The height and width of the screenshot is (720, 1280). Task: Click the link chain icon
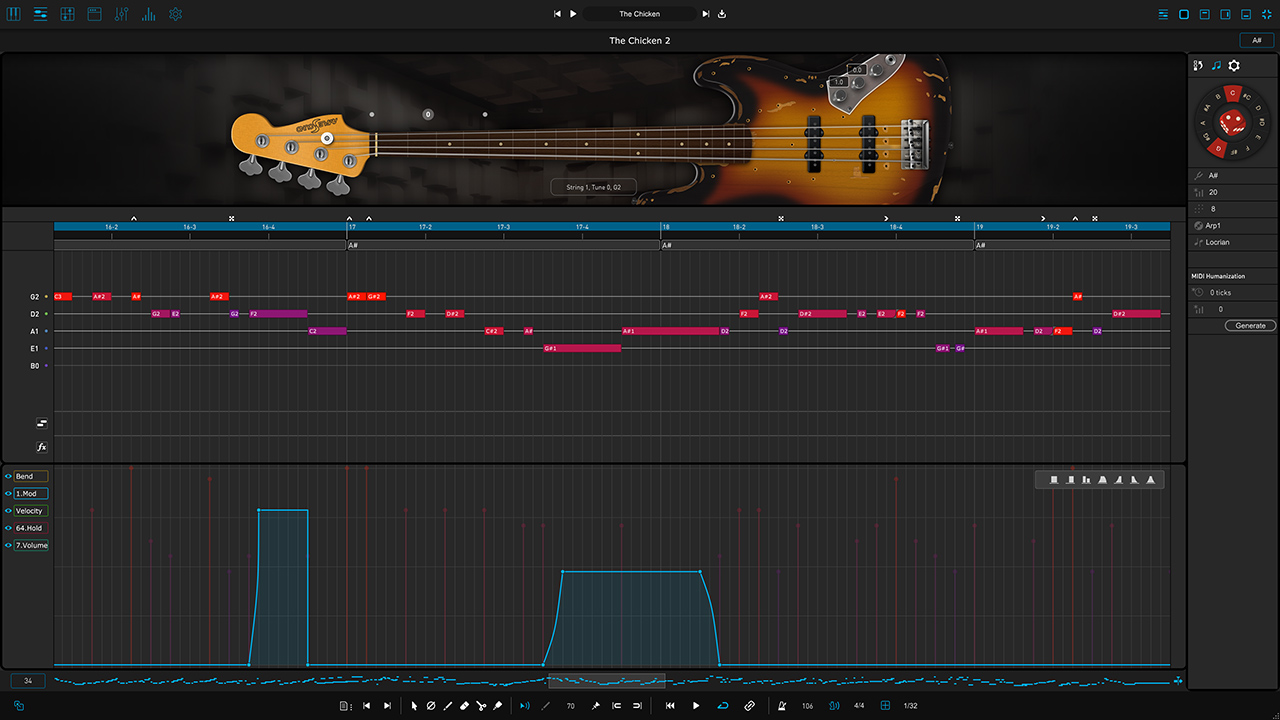(x=750, y=706)
